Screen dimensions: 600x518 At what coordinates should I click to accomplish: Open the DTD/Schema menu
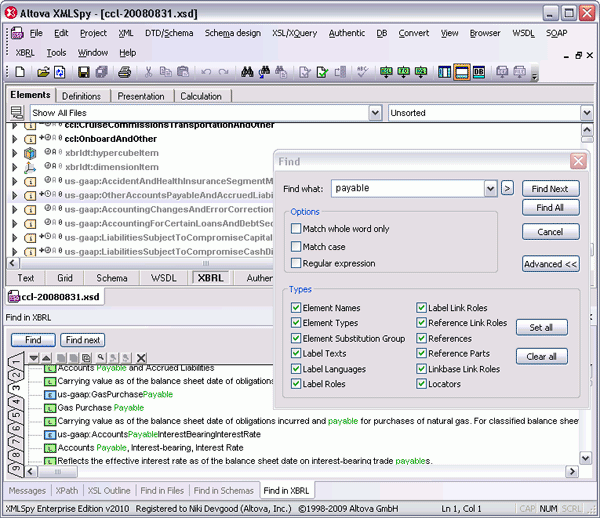point(169,33)
